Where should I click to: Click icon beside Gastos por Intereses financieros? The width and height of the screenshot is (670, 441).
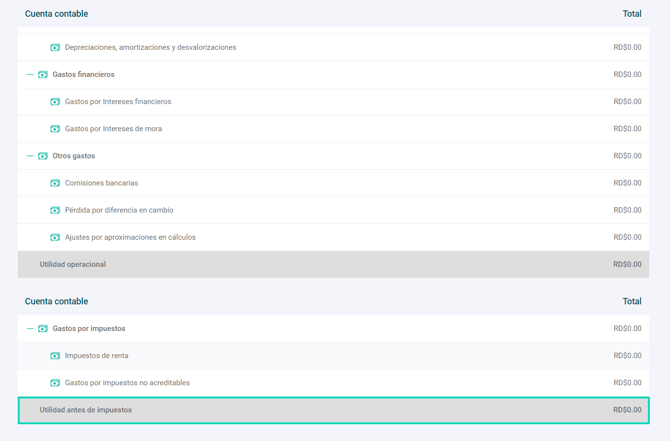pos(55,102)
